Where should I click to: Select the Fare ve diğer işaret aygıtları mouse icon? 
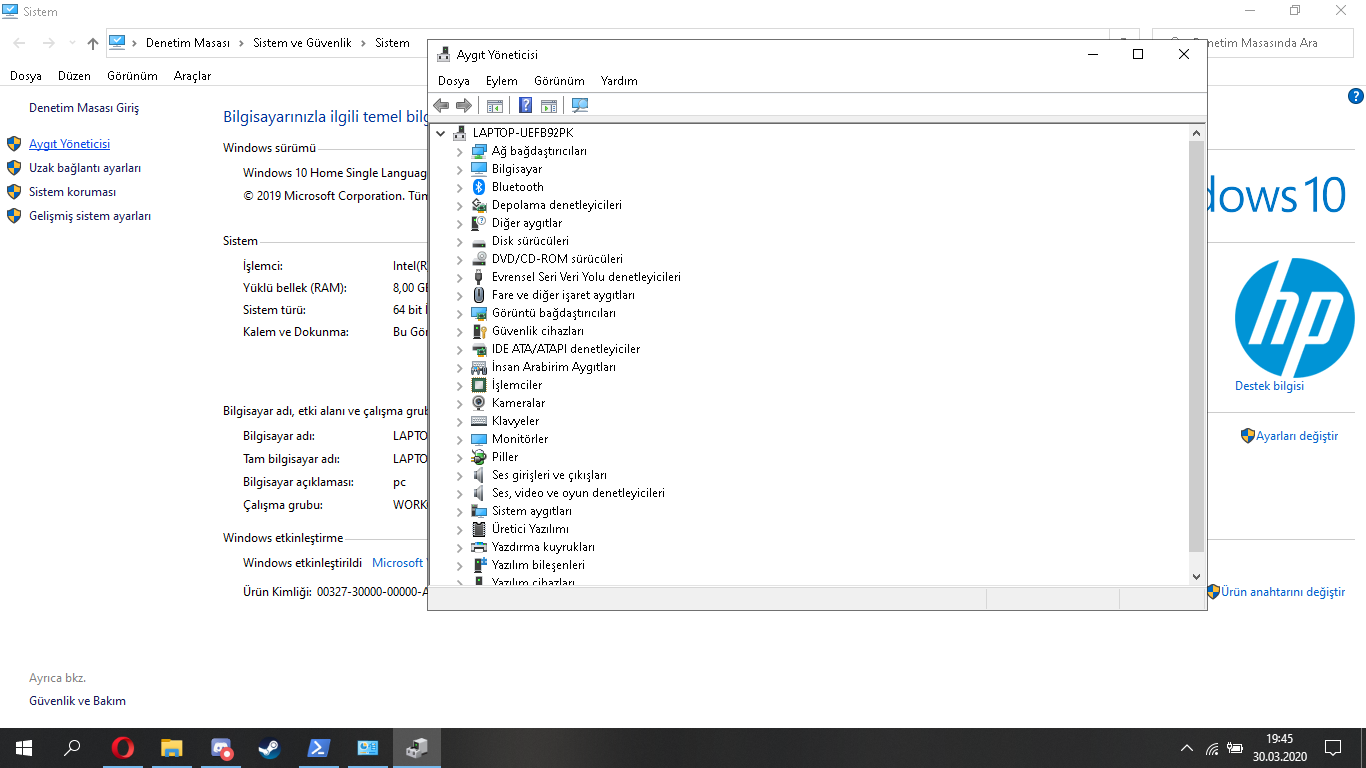click(479, 295)
